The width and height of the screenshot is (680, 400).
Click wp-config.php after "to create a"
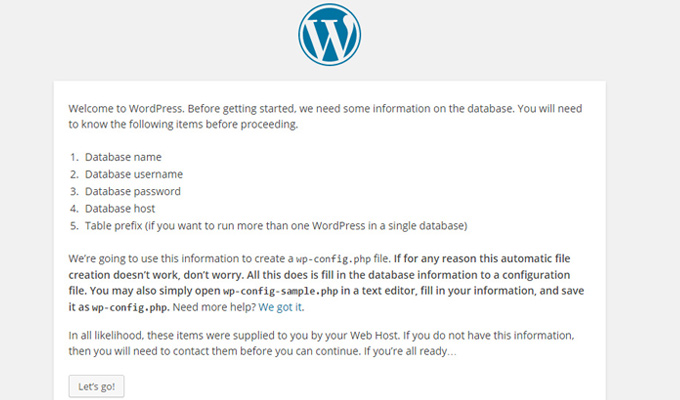pyautogui.click(x=333, y=259)
